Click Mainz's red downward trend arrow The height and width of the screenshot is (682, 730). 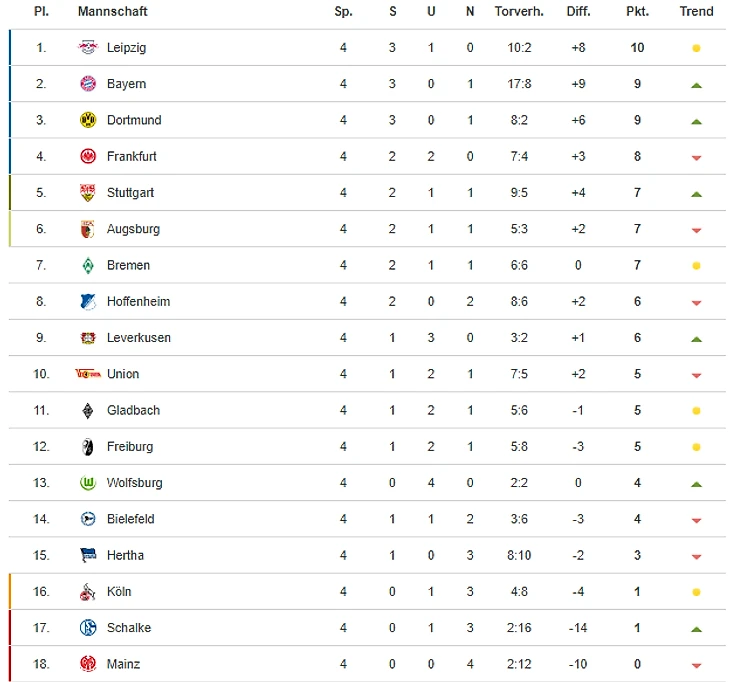(696, 665)
